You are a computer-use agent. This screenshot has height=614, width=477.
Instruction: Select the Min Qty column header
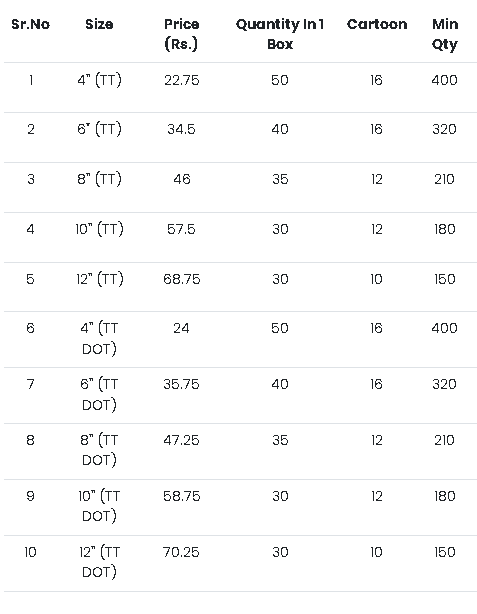(x=445, y=34)
